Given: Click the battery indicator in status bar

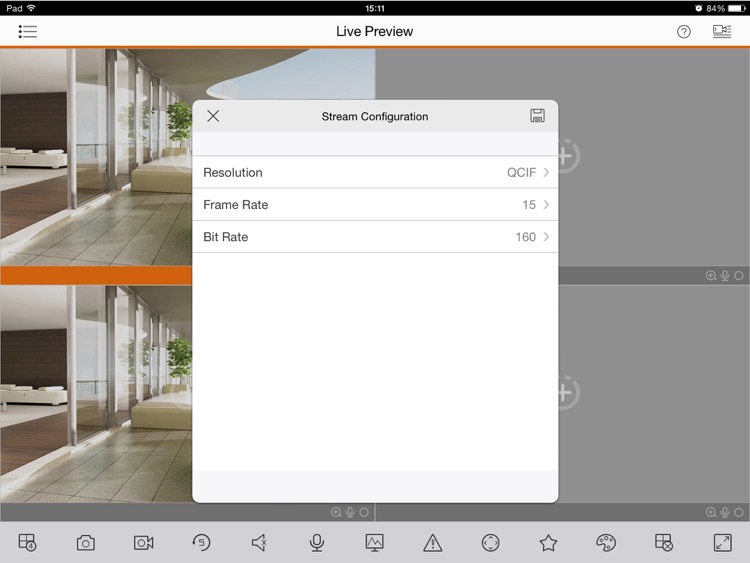Looking at the screenshot, I should point(737,8).
